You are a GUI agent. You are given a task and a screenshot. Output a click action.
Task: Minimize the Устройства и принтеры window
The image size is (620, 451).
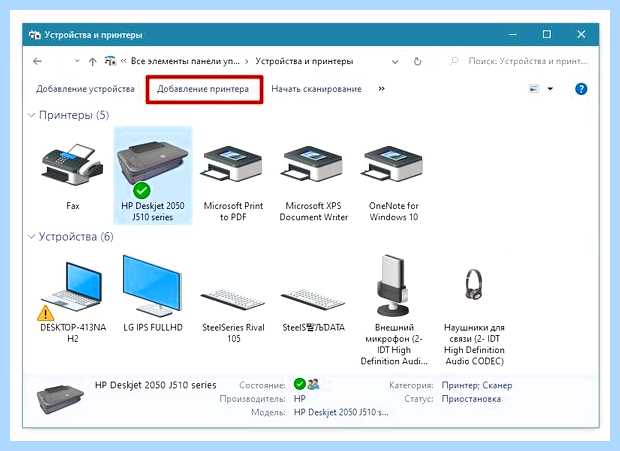512,35
